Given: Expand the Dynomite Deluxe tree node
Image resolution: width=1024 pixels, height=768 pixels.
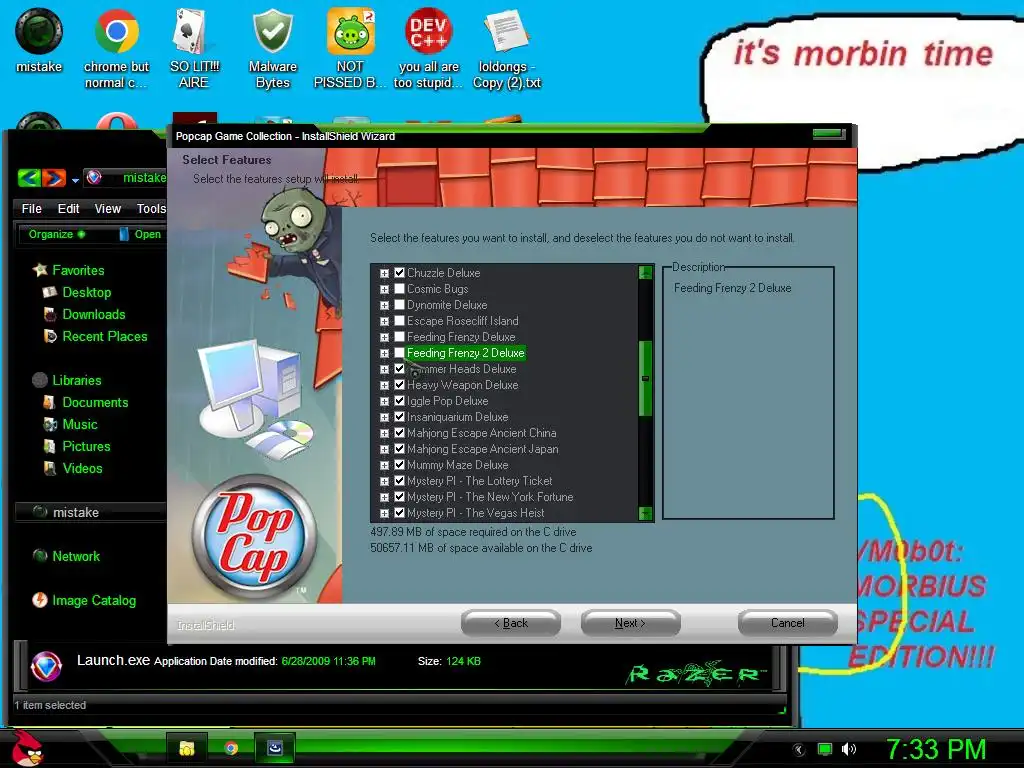Looking at the screenshot, I should 384,305.
